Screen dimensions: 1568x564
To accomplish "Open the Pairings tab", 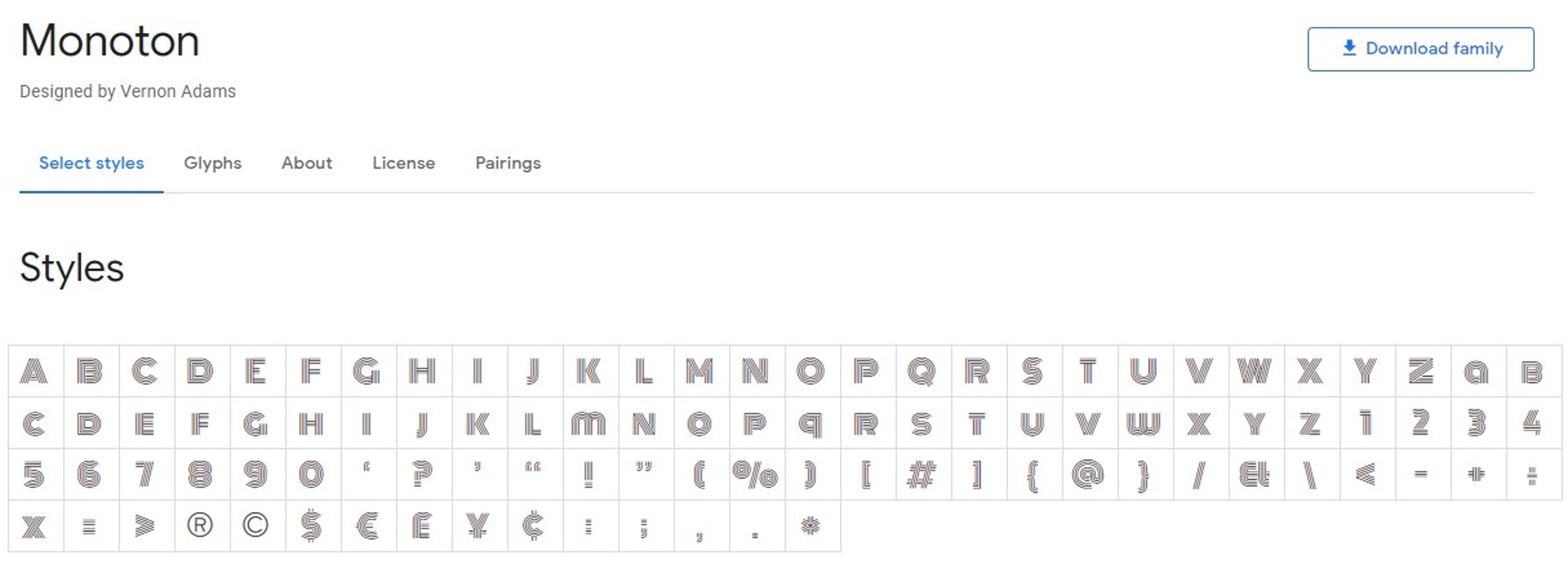I will coord(507,163).
